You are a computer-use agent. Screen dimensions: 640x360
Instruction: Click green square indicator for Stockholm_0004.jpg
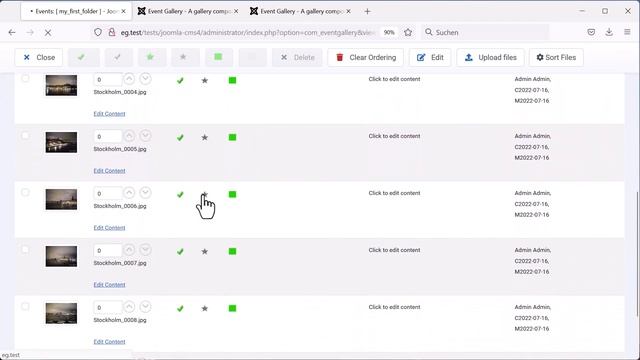pos(232,80)
